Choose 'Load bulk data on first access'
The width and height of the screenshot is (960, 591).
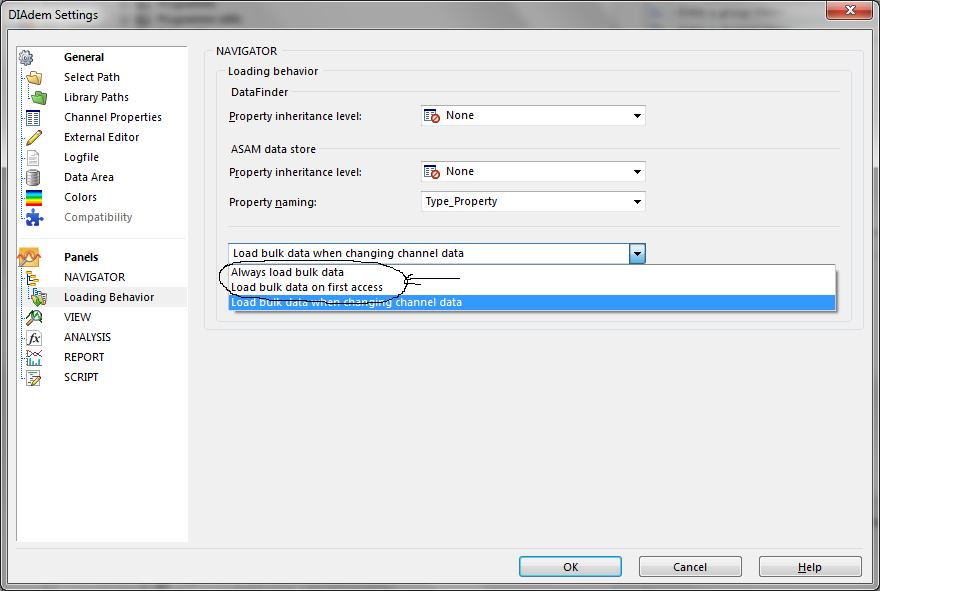532,287
